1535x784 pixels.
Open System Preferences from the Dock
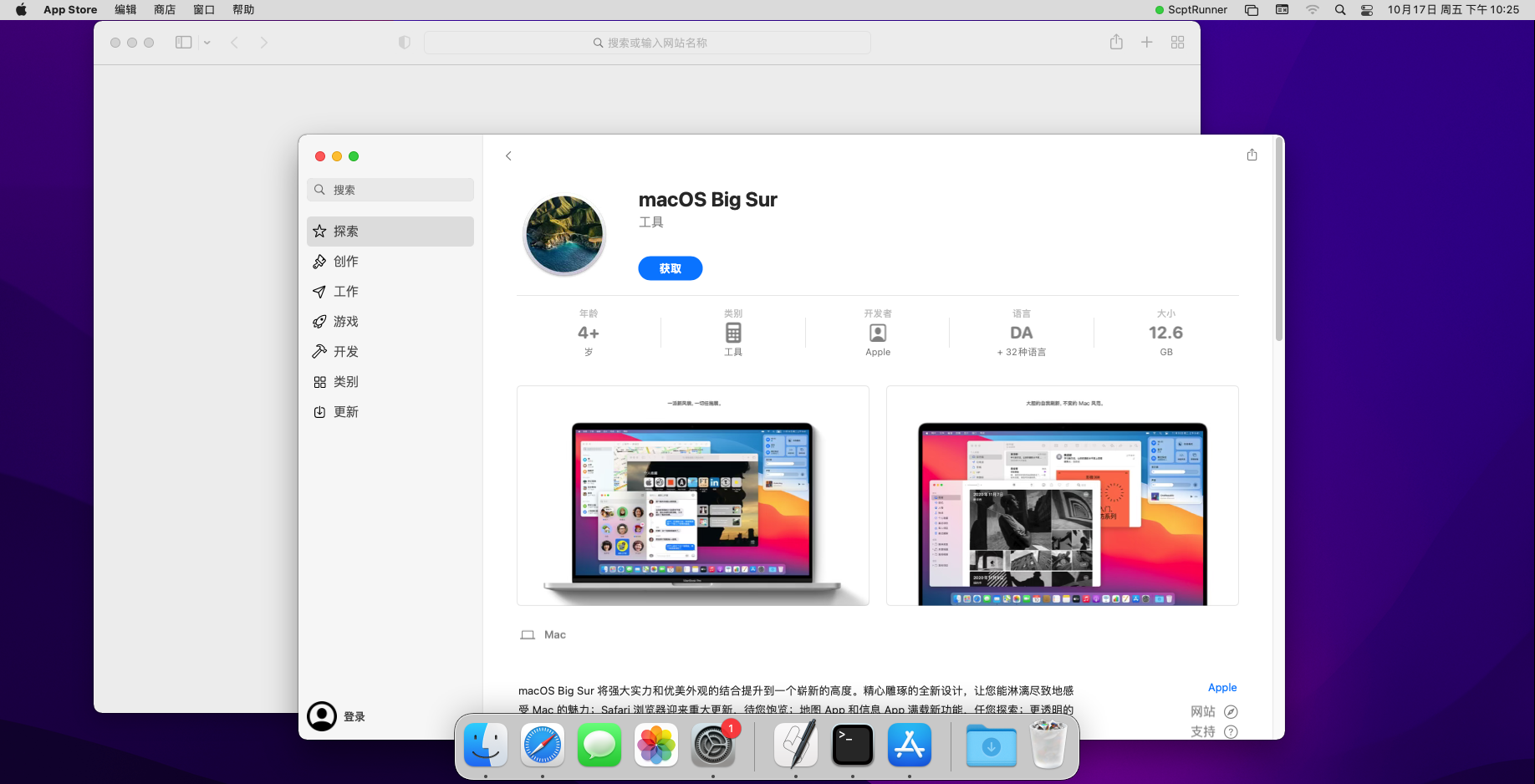[713, 745]
